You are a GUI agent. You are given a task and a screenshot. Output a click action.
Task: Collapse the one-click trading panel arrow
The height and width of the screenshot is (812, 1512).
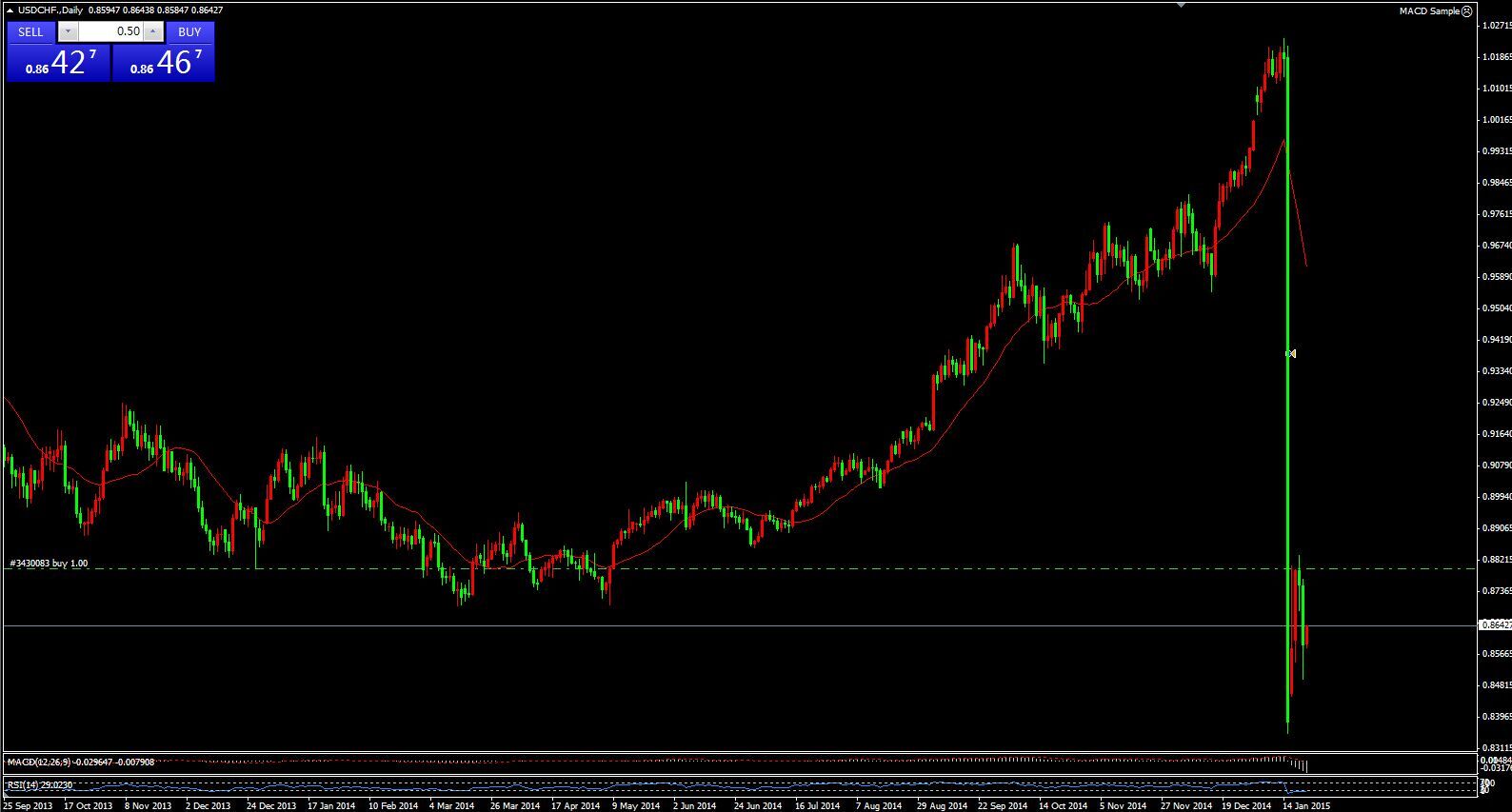click(x=10, y=10)
